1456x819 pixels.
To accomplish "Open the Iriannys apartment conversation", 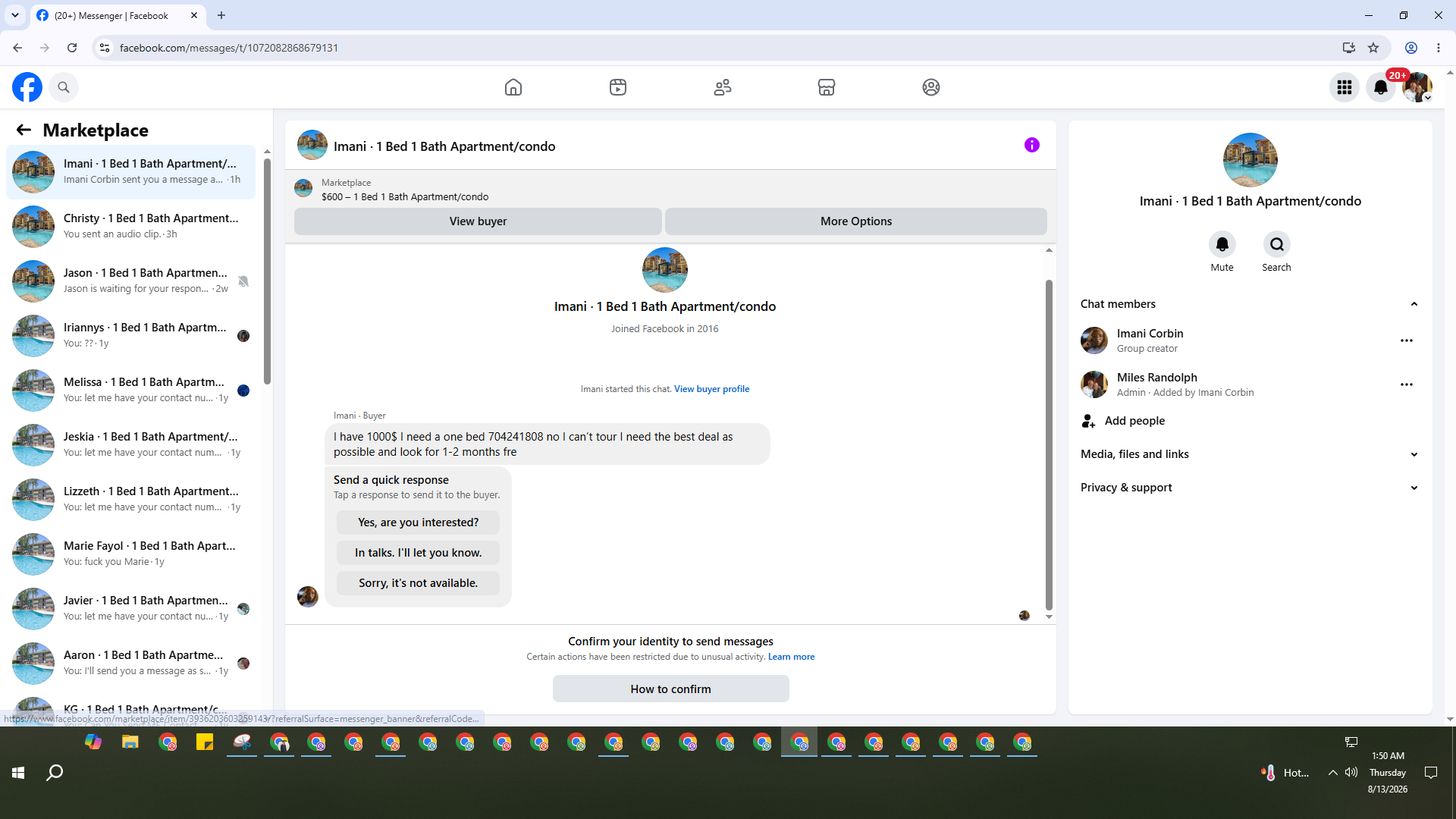I will pyautogui.click(x=131, y=336).
